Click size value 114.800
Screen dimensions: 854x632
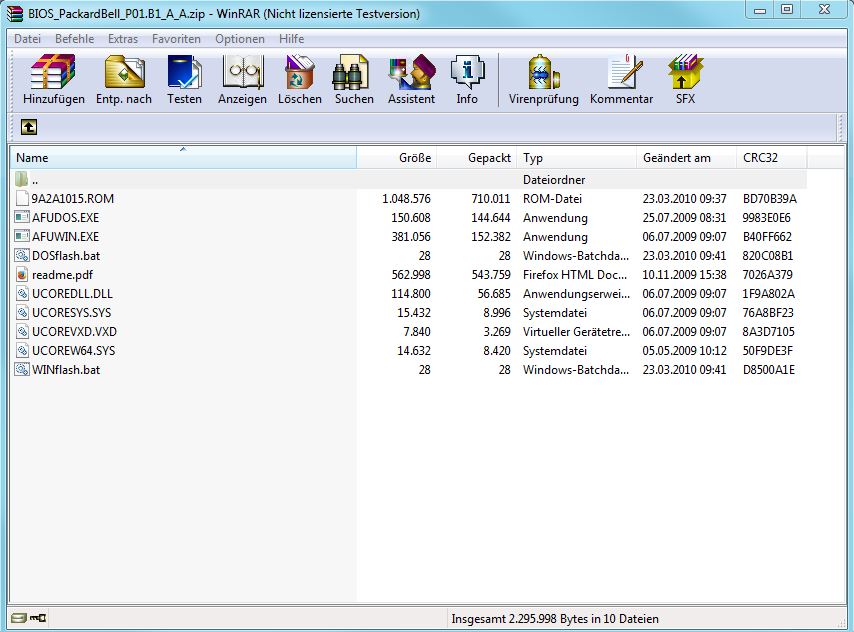pyautogui.click(x=411, y=294)
